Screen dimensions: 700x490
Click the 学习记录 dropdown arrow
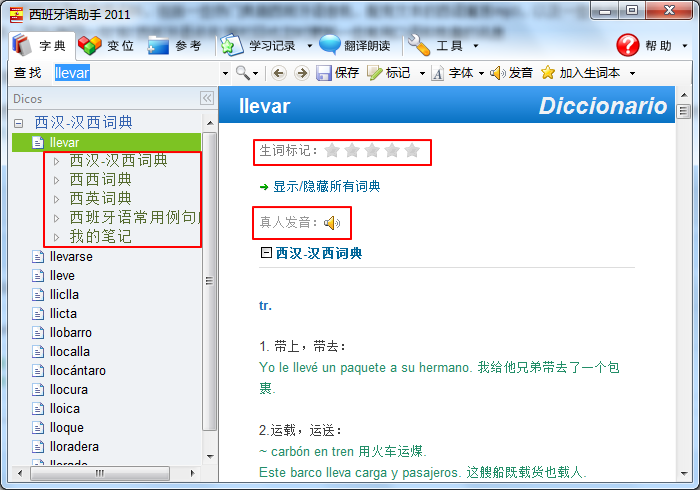310,46
